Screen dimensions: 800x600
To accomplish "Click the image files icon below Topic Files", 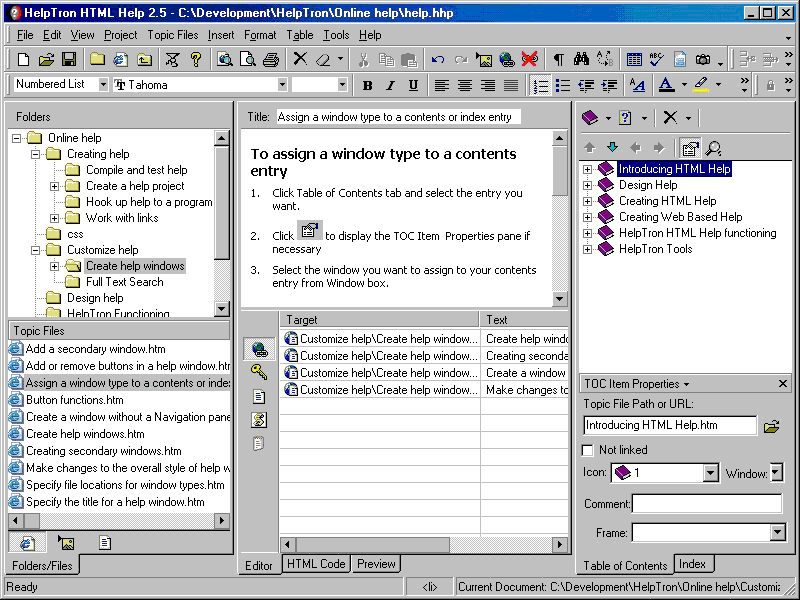I will pyautogui.click(x=66, y=543).
